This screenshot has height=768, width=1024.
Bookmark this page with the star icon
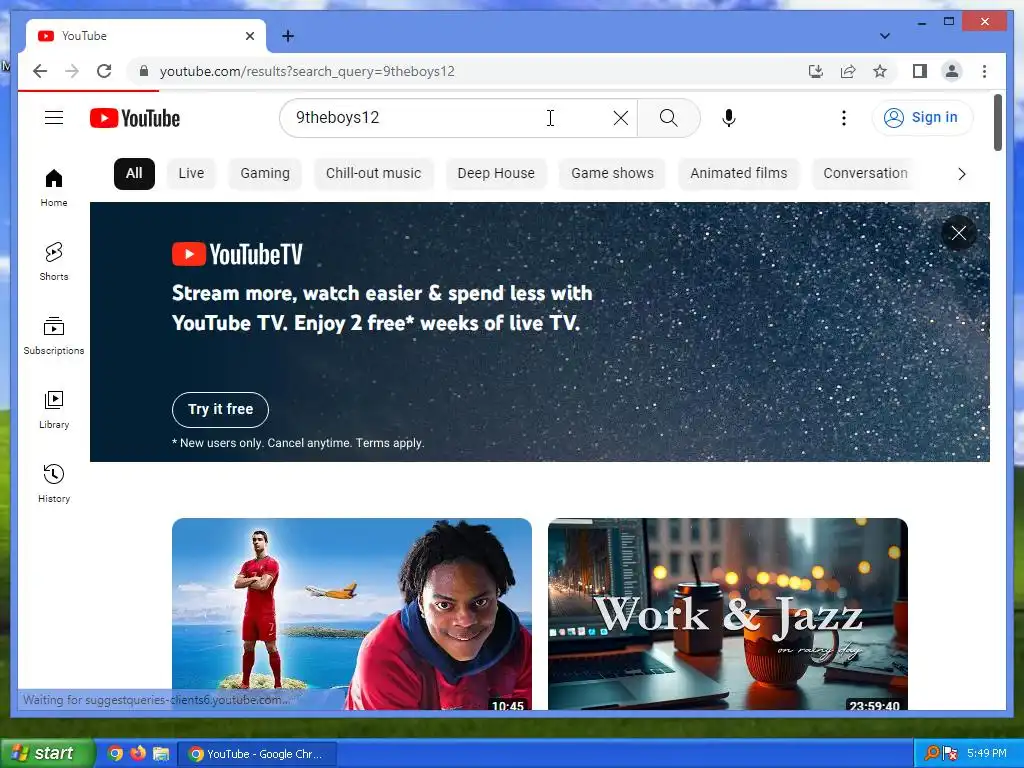[880, 71]
